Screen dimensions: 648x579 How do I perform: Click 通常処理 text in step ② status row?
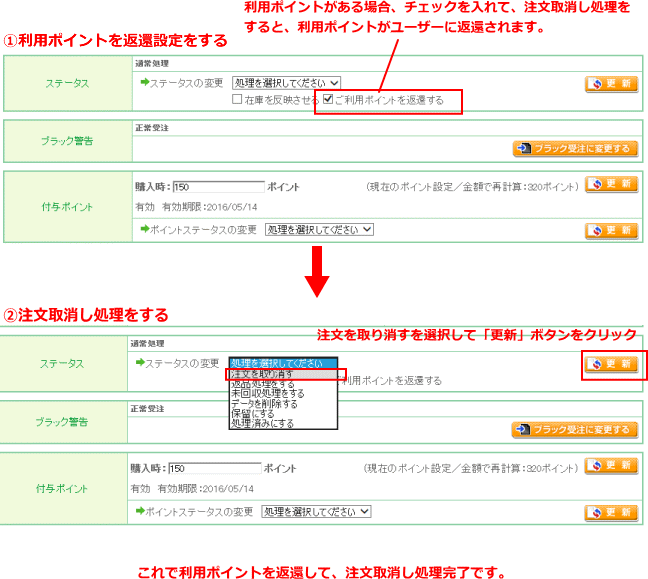(x=148, y=344)
